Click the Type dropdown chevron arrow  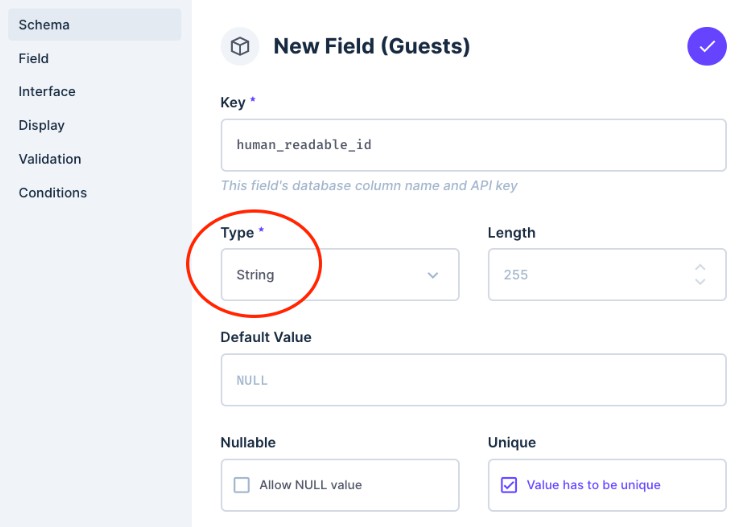[x=433, y=275]
